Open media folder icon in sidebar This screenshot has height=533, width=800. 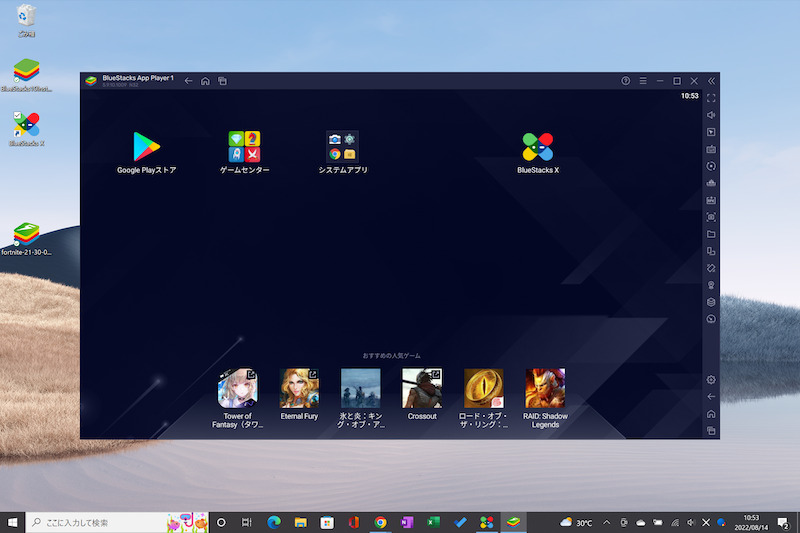[x=711, y=234]
